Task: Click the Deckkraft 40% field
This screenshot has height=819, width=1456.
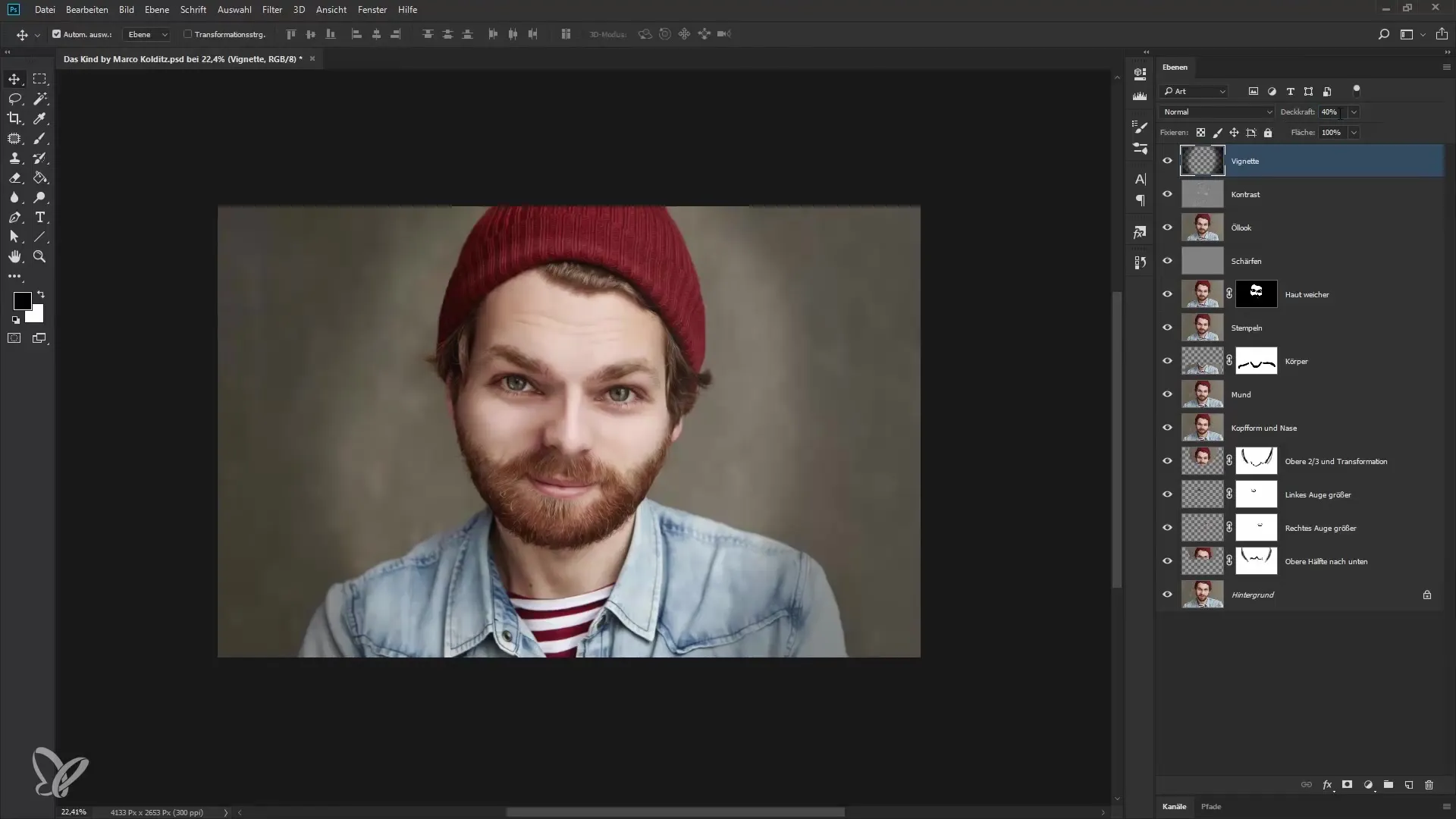Action: point(1332,112)
